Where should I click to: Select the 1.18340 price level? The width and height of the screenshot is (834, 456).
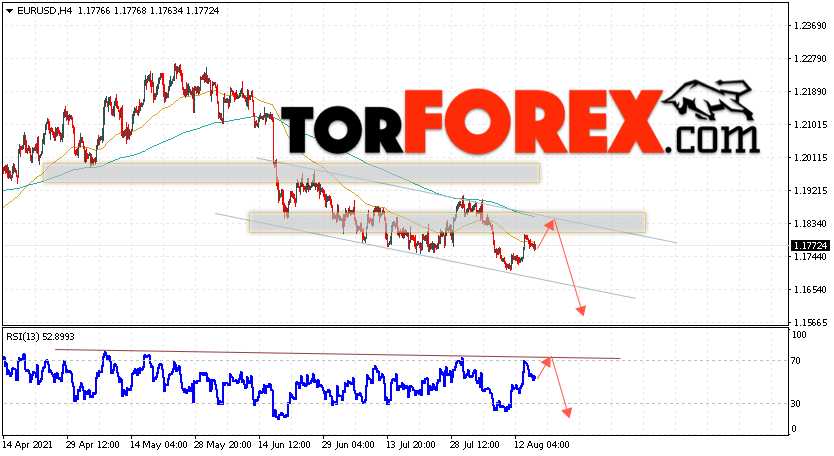(810, 223)
